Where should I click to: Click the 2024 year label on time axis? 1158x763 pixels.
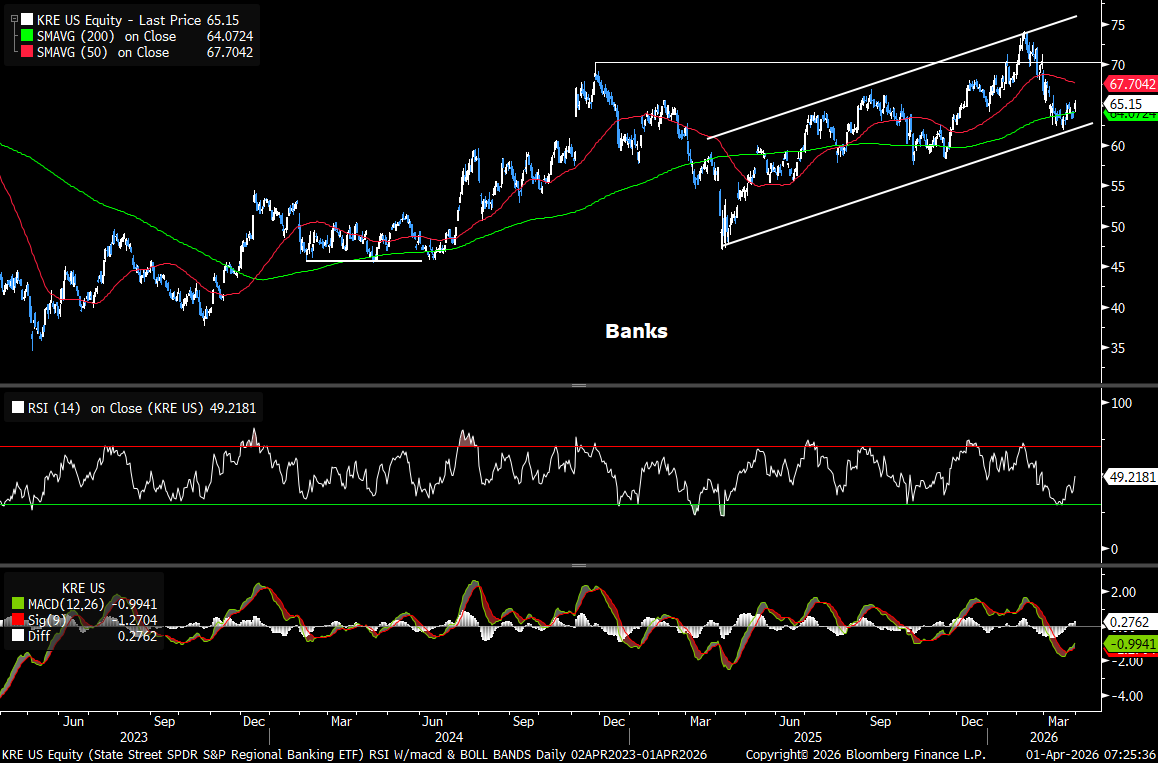448,737
